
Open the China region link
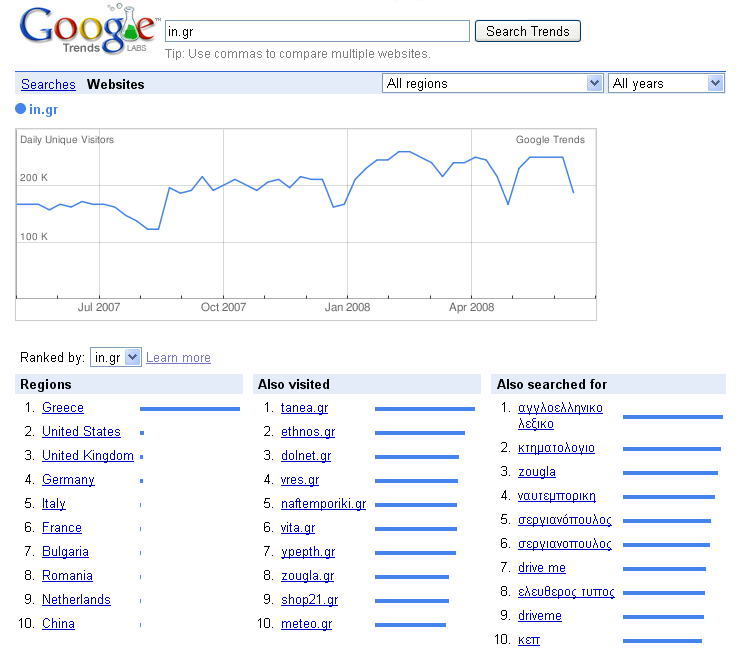[58, 624]
